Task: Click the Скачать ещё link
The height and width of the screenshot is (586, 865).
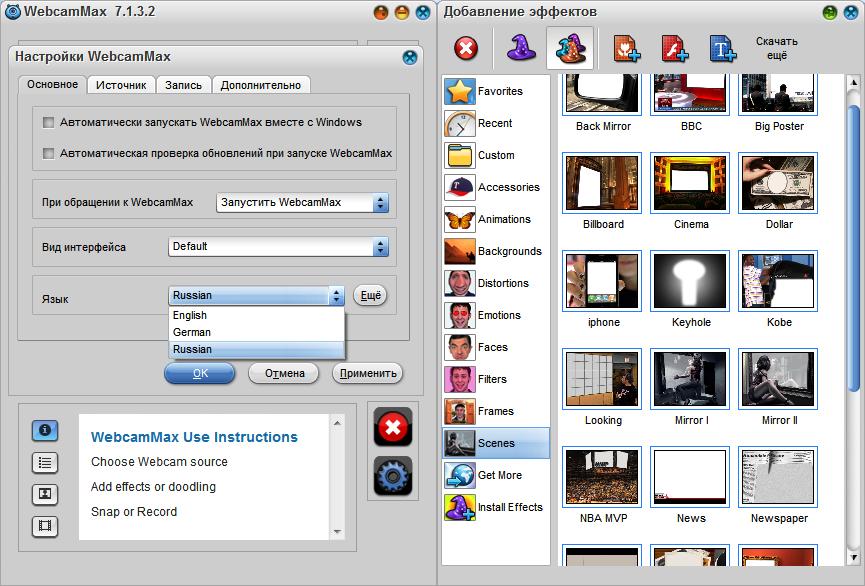Action: point(776,49)
